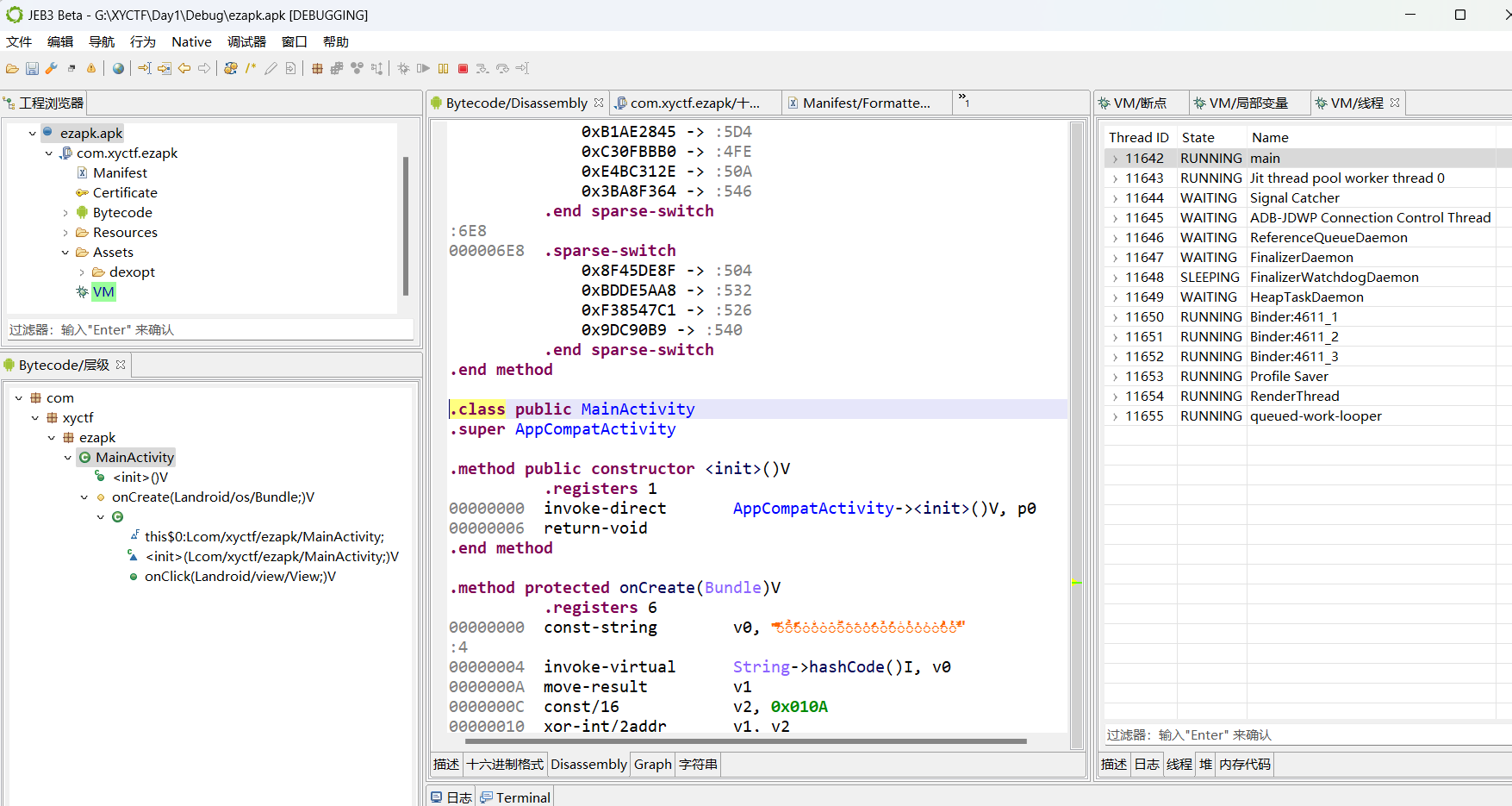1512x806 pixels.
Task: Switch to the VM/局部变量 tab
Action: pos(1248,103)
